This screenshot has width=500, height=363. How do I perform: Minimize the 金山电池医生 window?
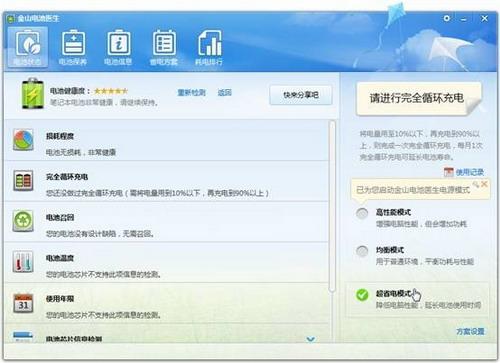[464, 19]
